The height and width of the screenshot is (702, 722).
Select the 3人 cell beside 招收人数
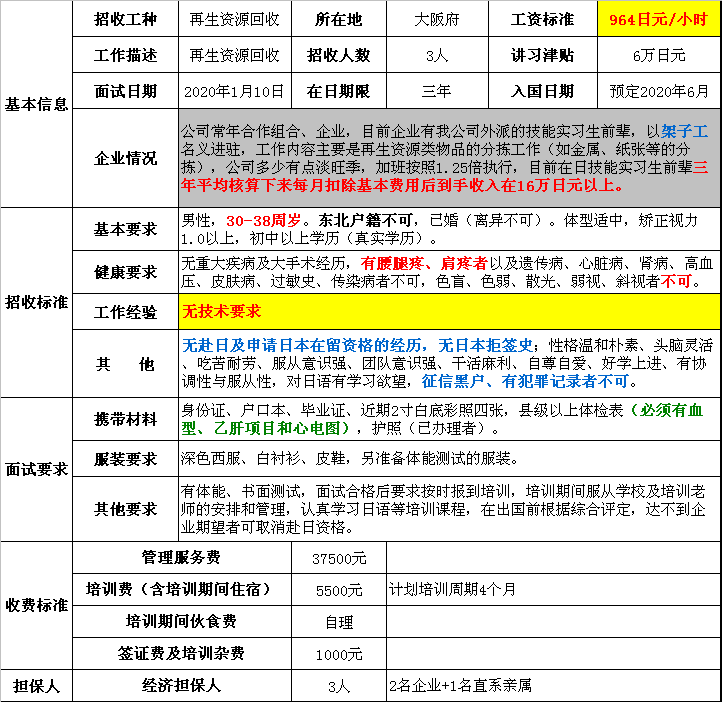click(x=437, y=55)
